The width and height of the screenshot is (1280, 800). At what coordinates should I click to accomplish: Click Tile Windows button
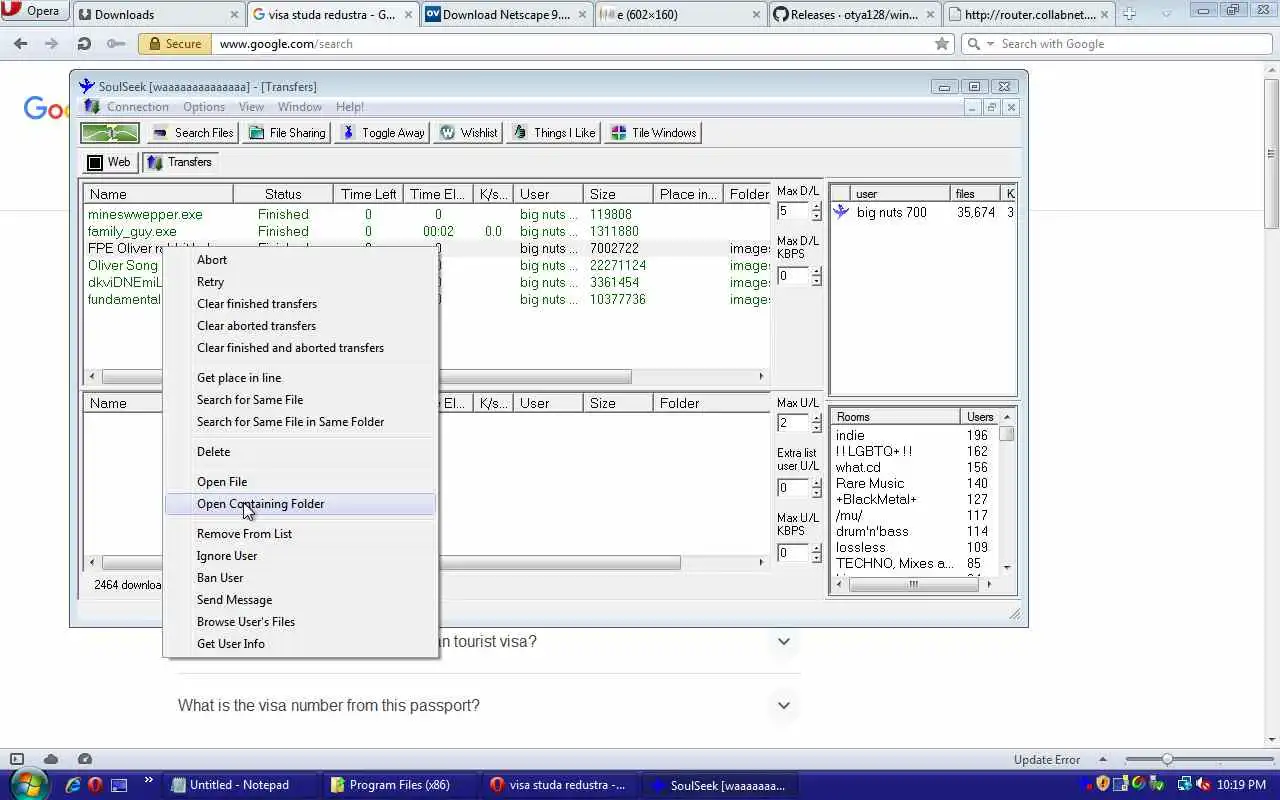pyautogui.click(x=653, y=133)
